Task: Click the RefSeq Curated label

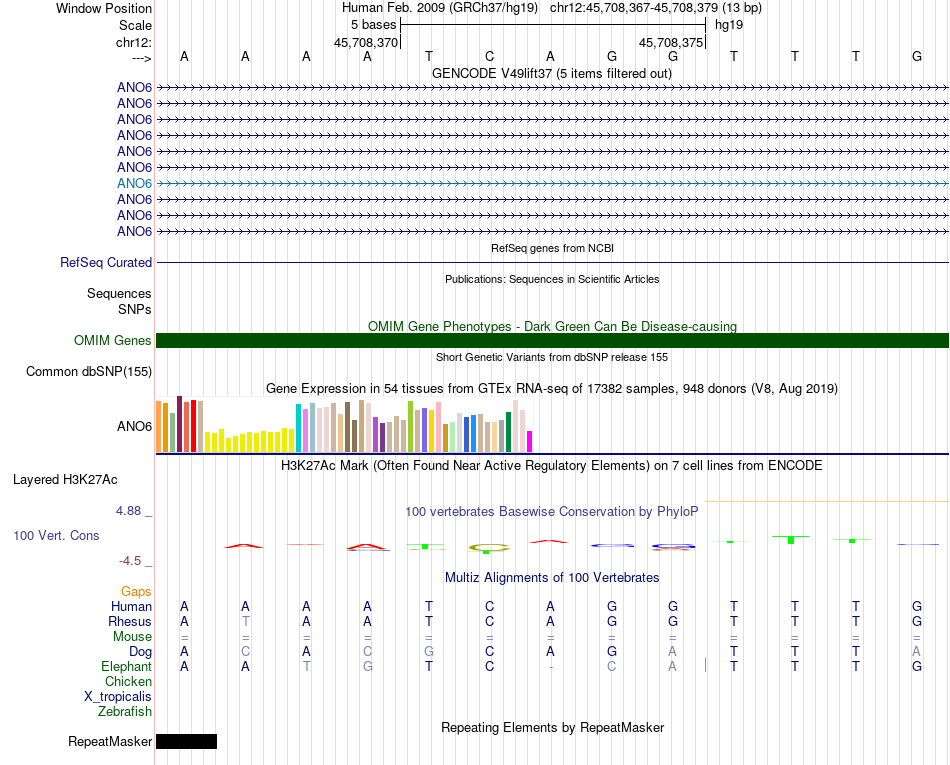Action: coord(106,262)
